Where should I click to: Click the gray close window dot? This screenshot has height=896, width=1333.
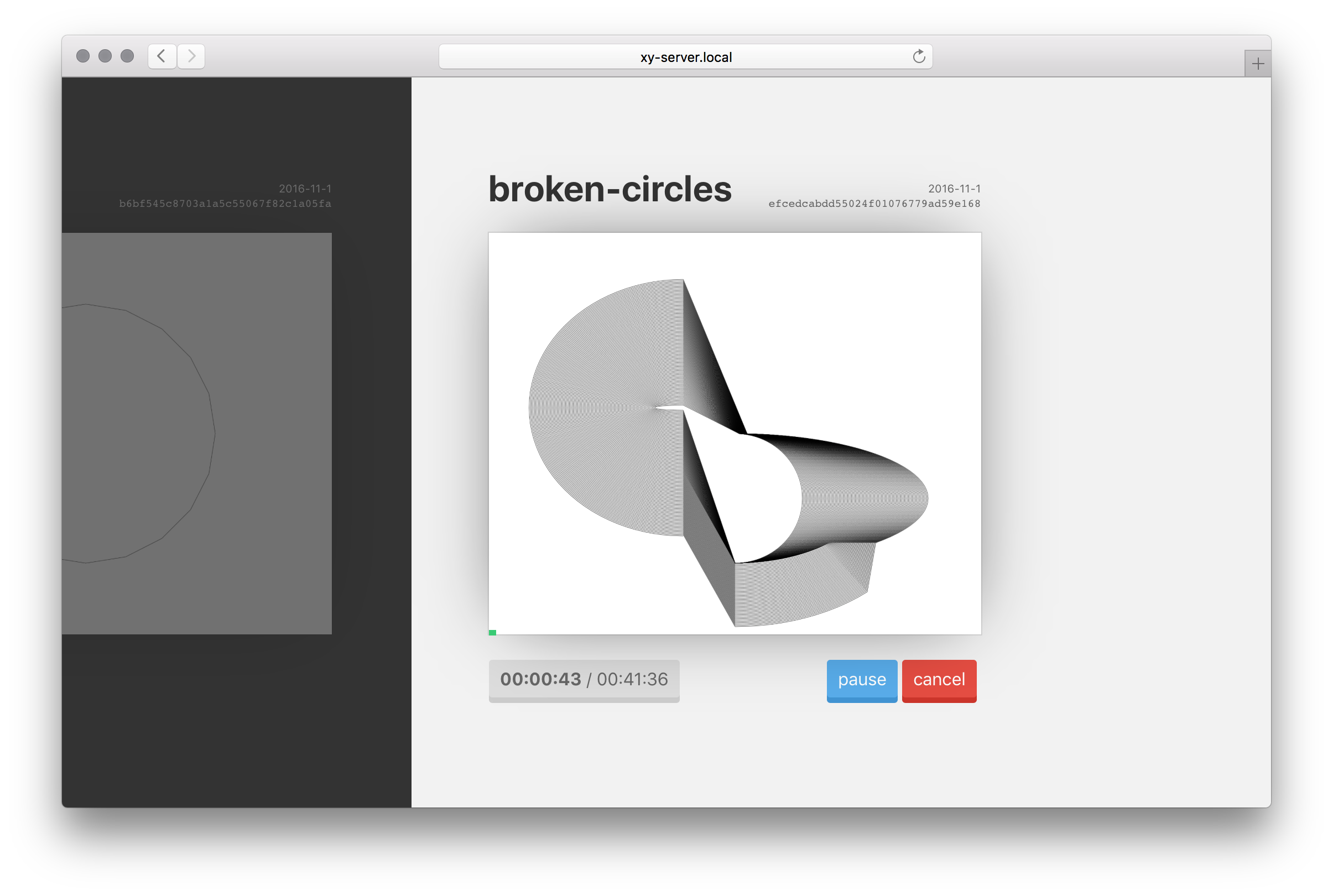(83, 56)
